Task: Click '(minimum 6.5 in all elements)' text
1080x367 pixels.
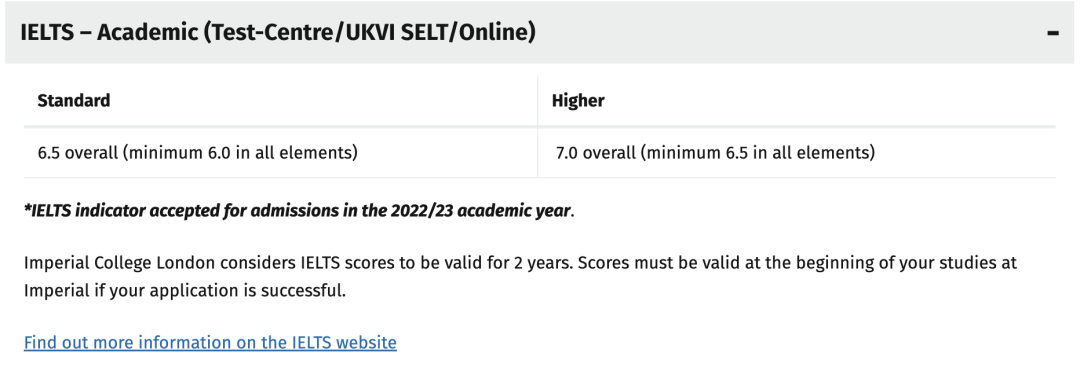Action: tap(758, 152)
